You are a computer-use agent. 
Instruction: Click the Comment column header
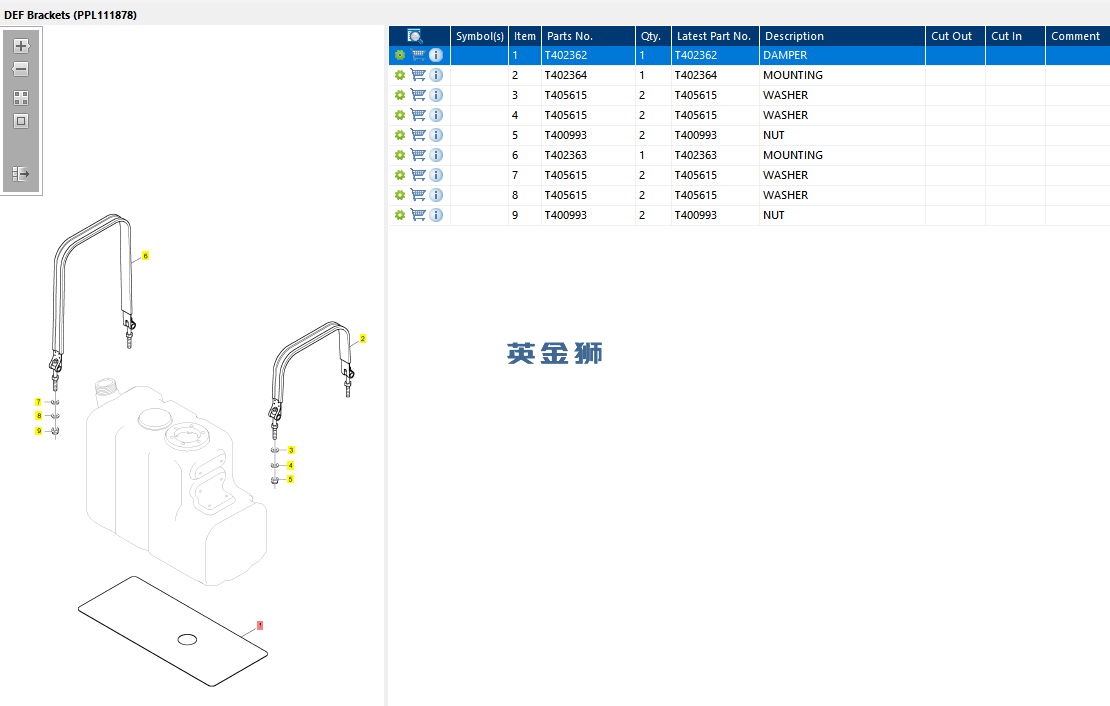tap(1077, 36)
